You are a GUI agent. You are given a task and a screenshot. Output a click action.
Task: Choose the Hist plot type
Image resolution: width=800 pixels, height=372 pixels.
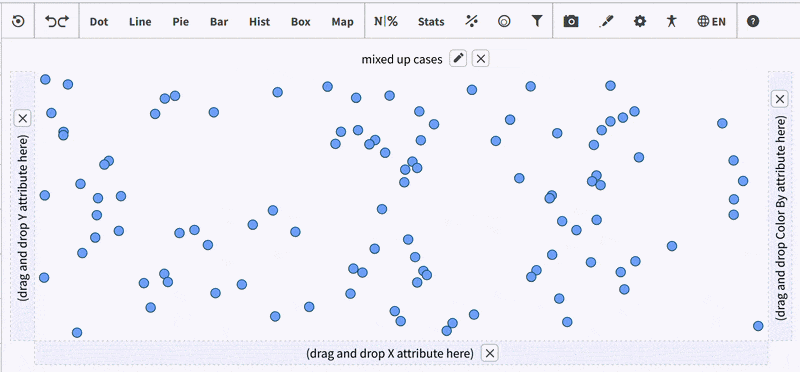point(259,22)
